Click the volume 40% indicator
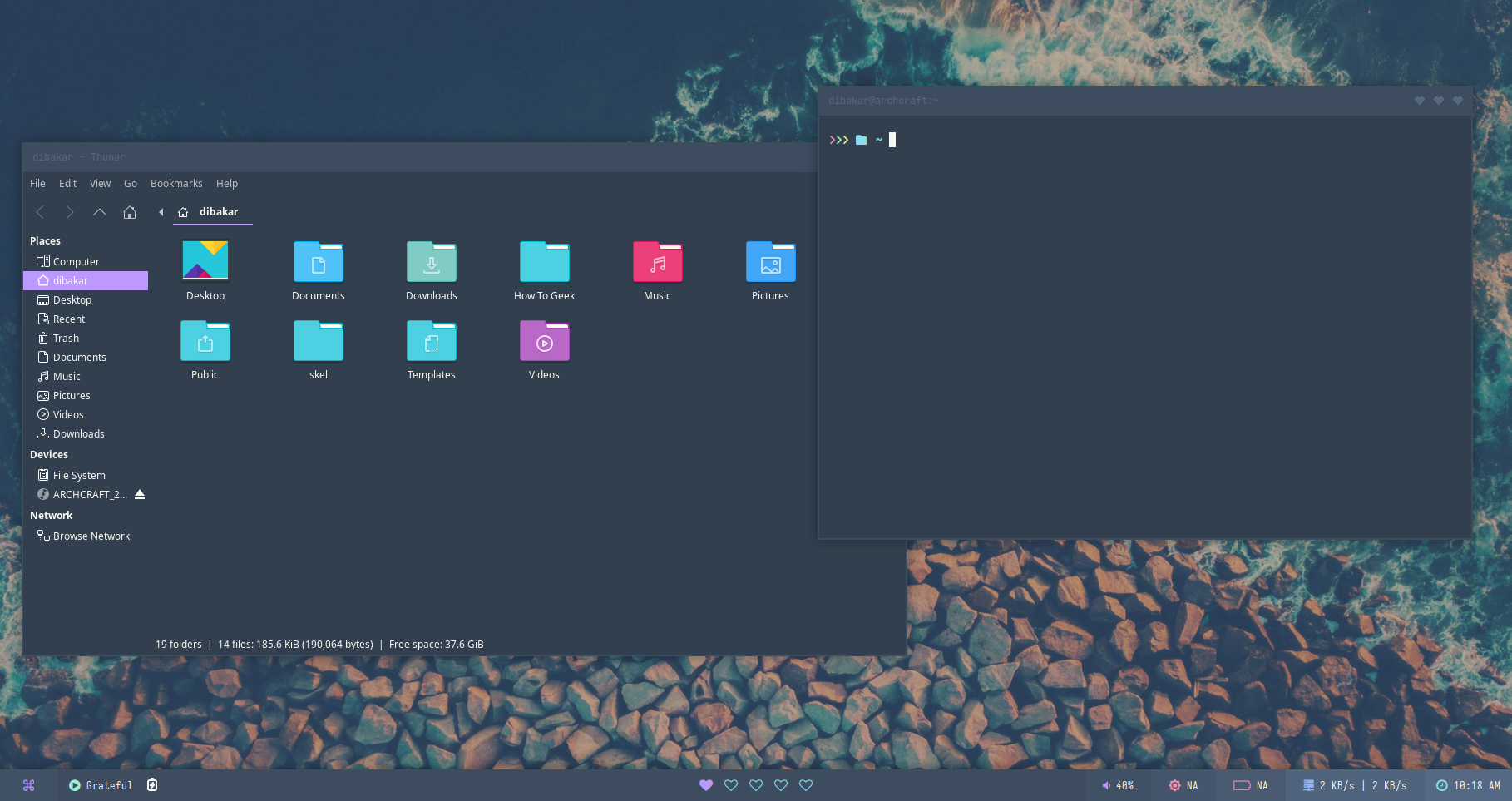 coord(1117,785)
